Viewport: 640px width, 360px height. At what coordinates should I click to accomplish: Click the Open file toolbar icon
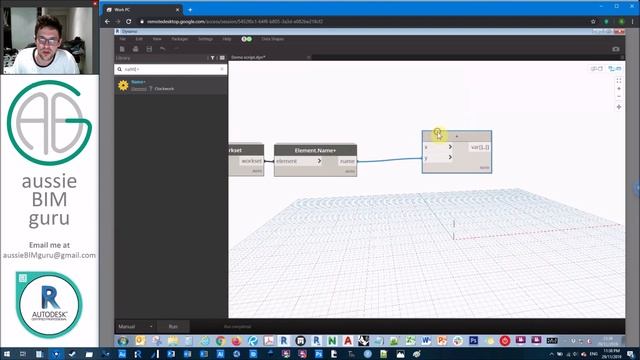[136, 49]
